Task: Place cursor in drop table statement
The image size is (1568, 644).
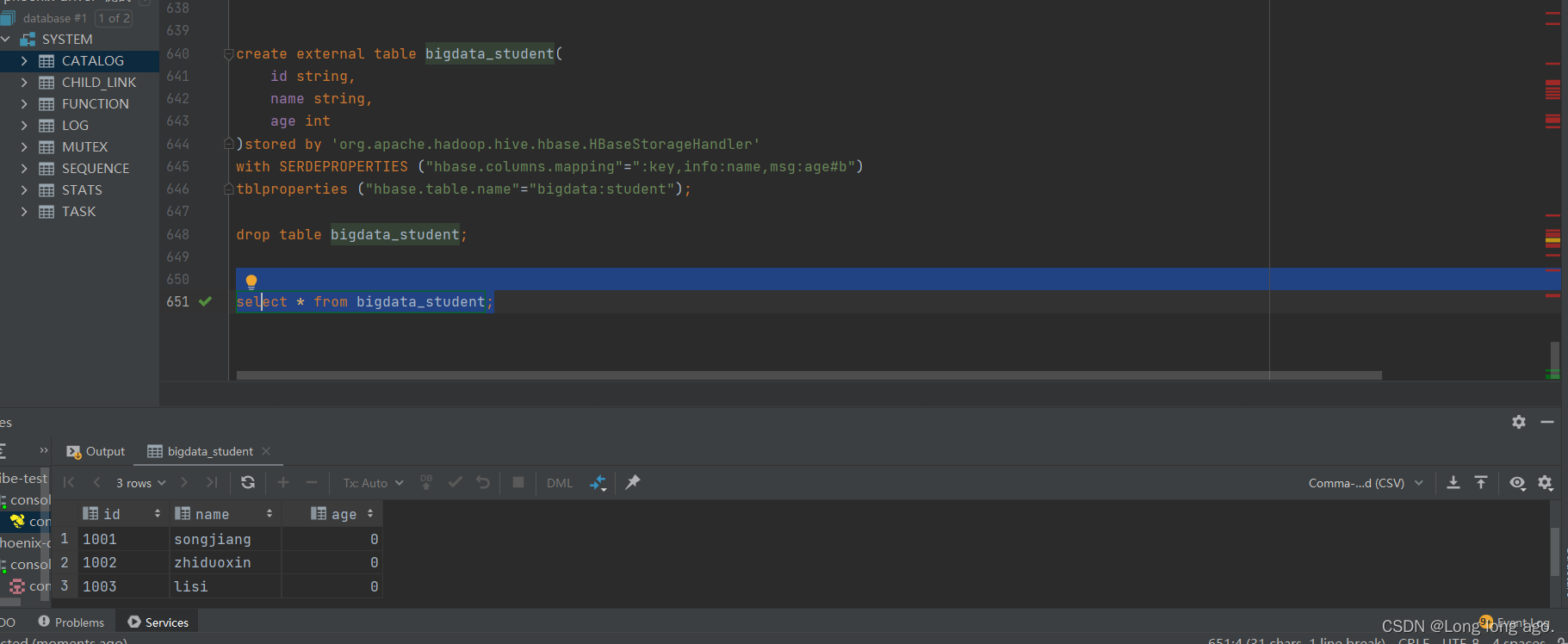Action: point(351,234)
